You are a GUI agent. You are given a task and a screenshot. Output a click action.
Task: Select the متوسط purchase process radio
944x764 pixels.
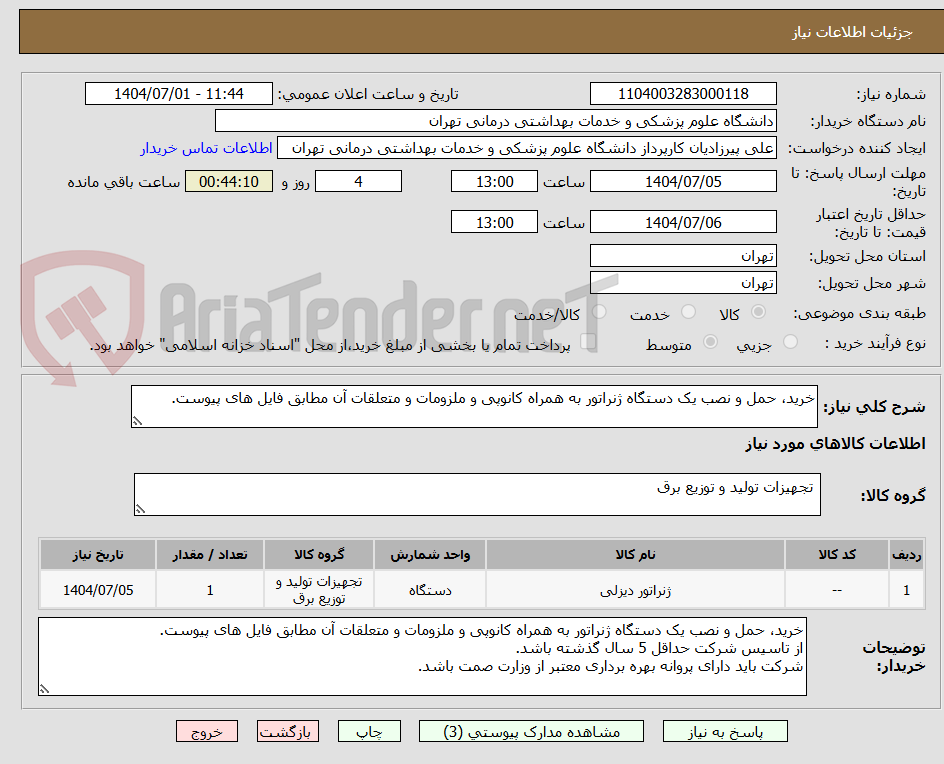point(710,342)
